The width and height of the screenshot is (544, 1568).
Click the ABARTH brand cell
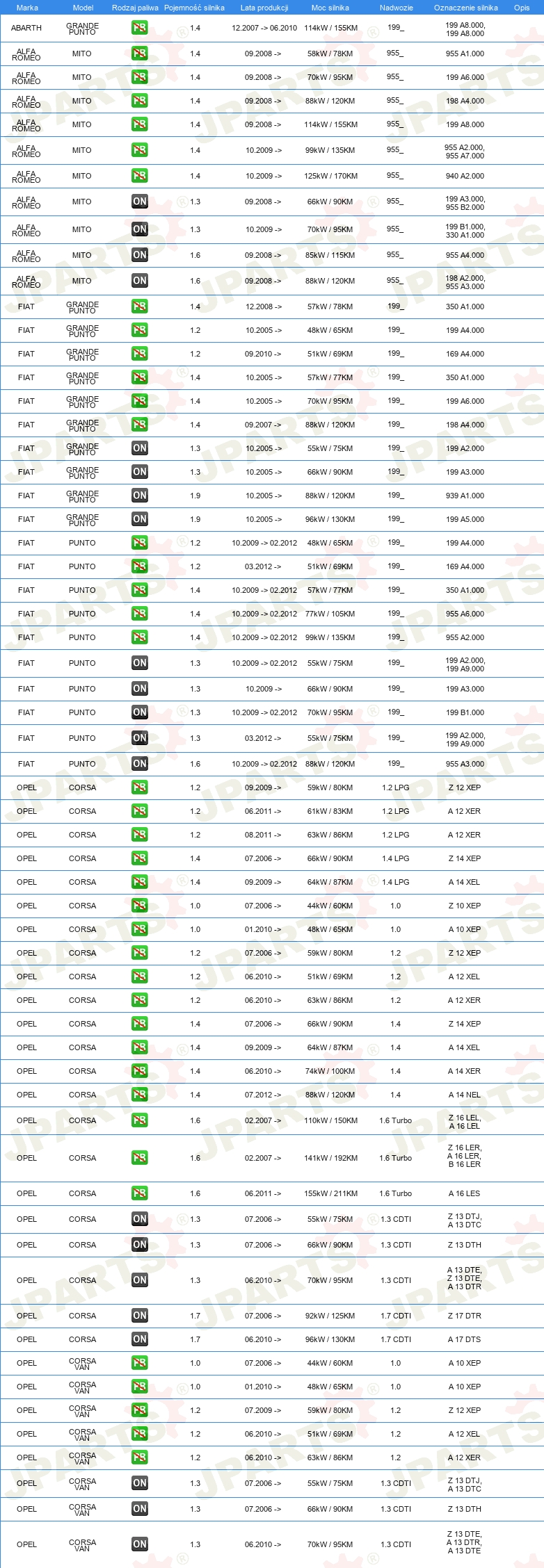click(x=26, y=28)
